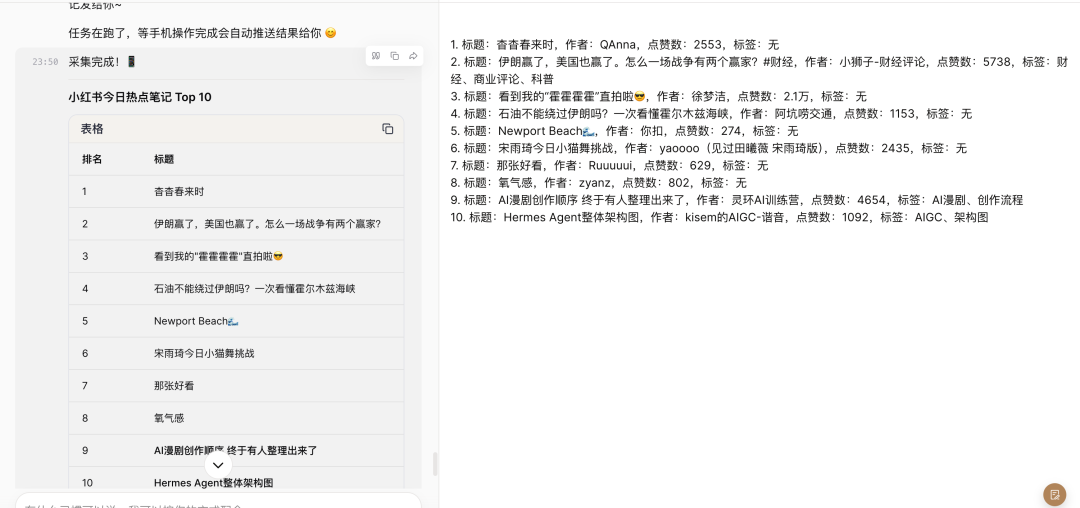Click the forward/share arrow icon

pos(413,56)
